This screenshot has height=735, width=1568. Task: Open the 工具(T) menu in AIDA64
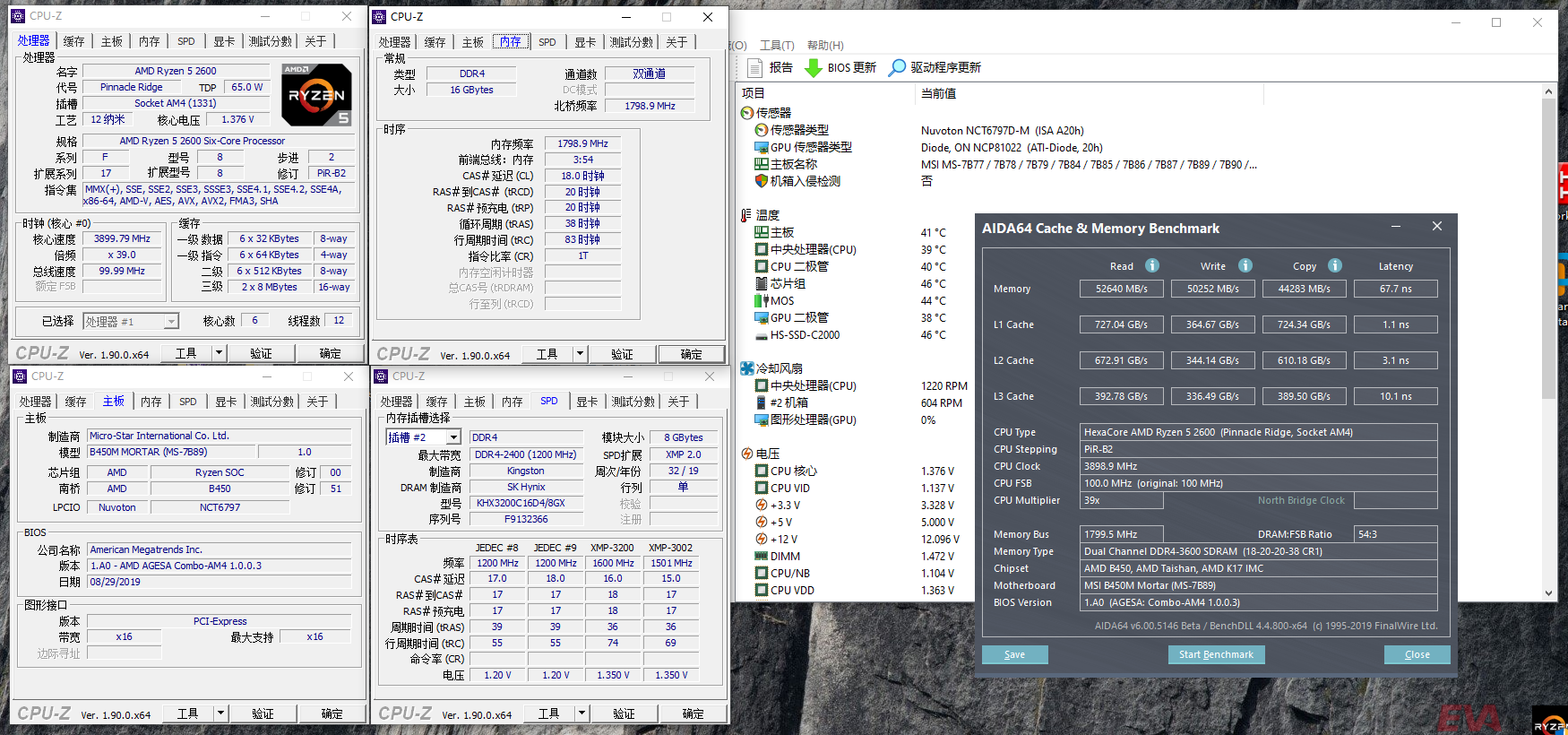tap(777, 45)
